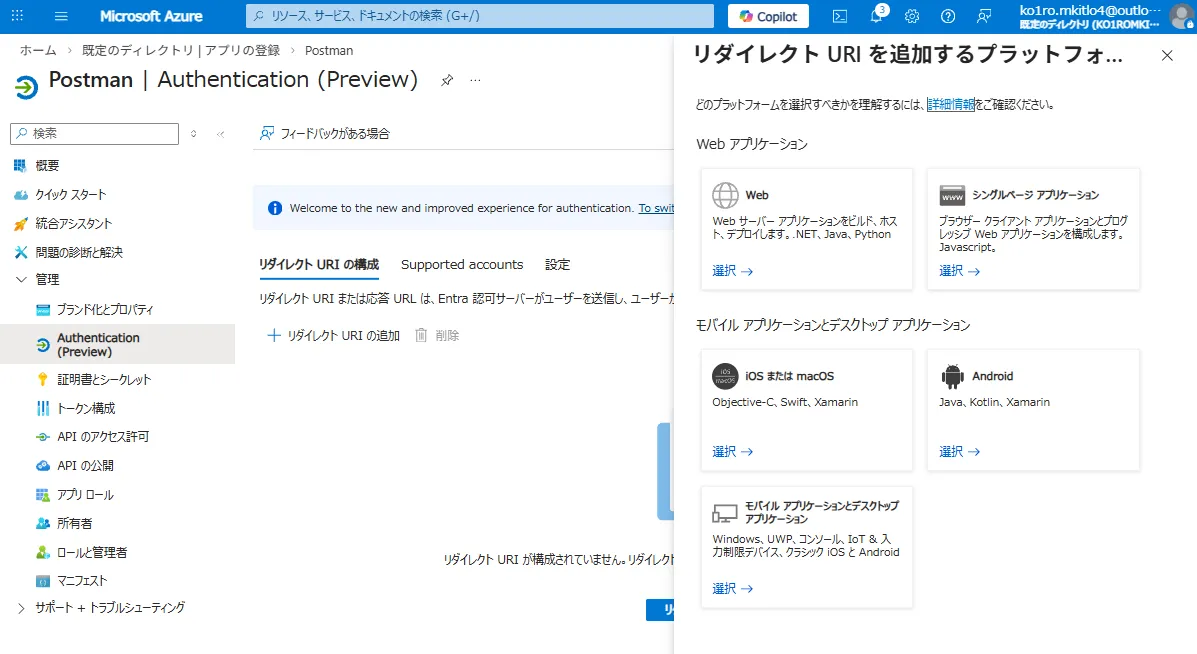1197x654 pixels.
Task: Click the 詳細情報 link
Action: click(x=950, y=104)
